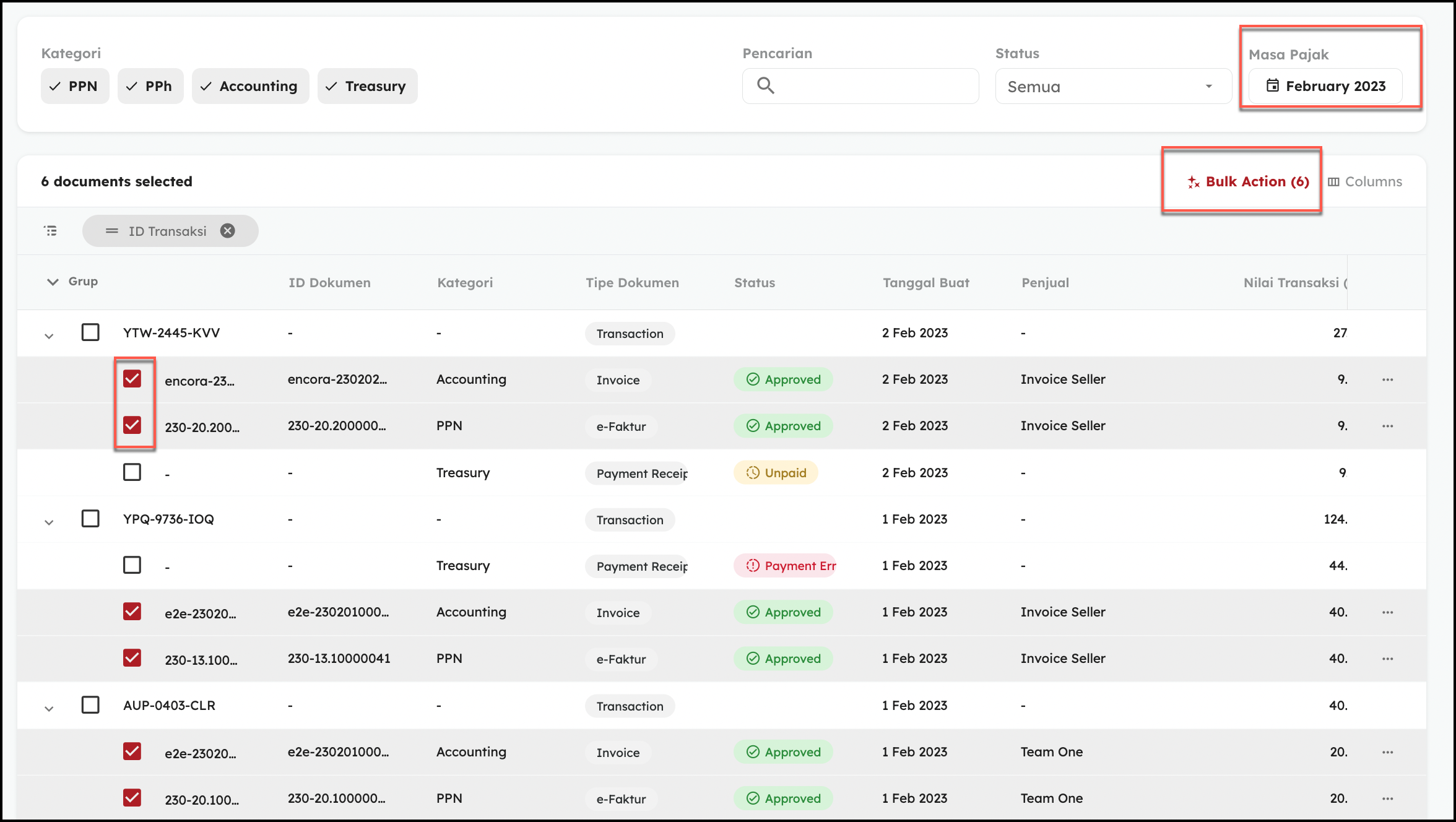Toggle the PPh category filter chip
The height and width of the screenshot is (822, 1456).
tap(150, 86)
